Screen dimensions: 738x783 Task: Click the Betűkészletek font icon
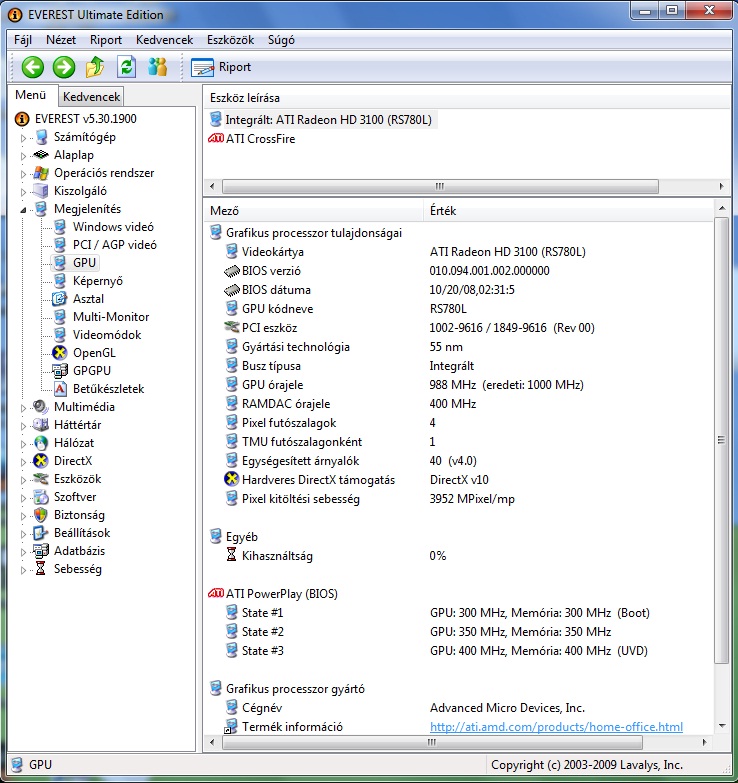60,389
